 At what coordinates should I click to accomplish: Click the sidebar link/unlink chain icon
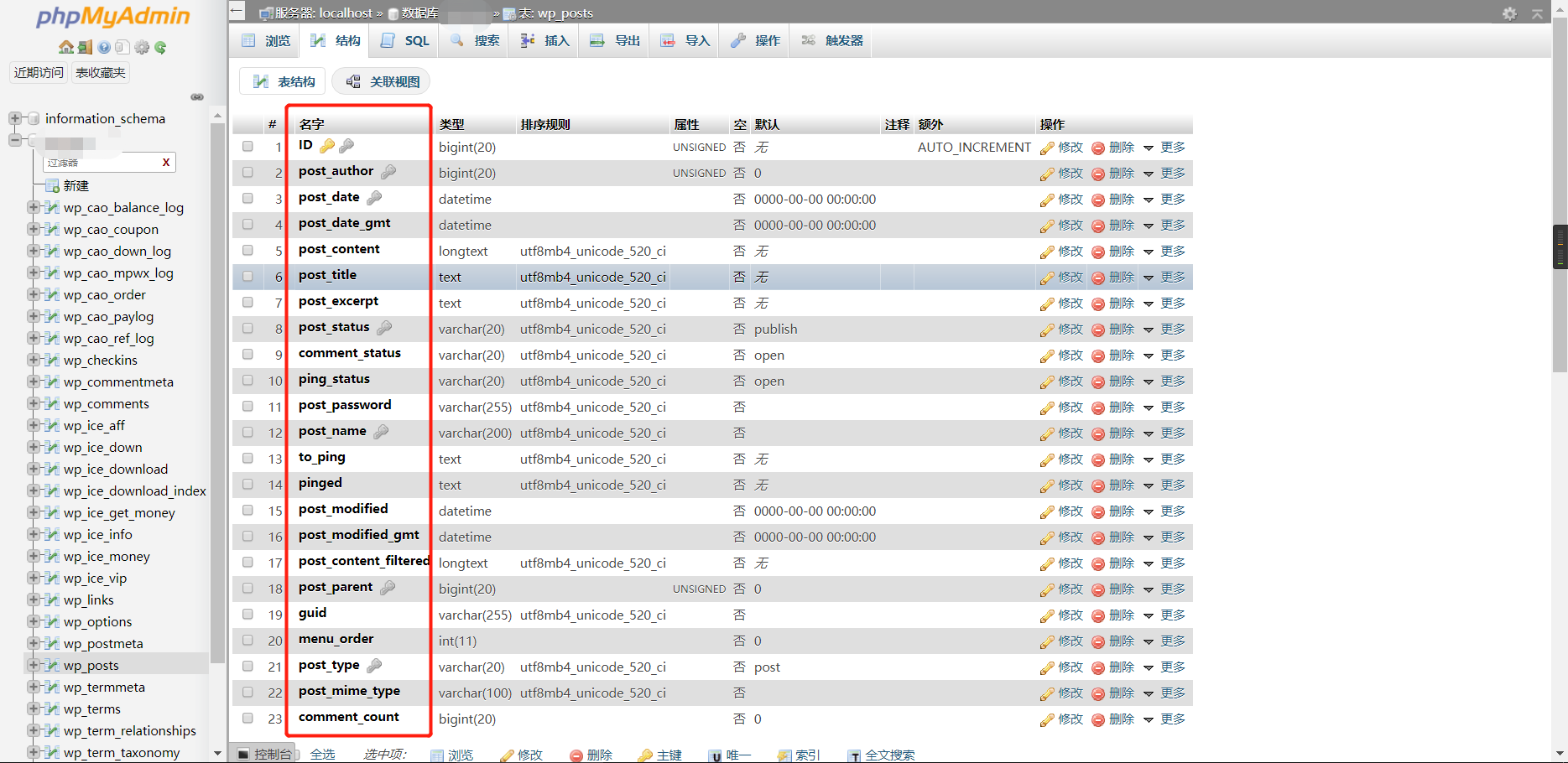[197, 97]
